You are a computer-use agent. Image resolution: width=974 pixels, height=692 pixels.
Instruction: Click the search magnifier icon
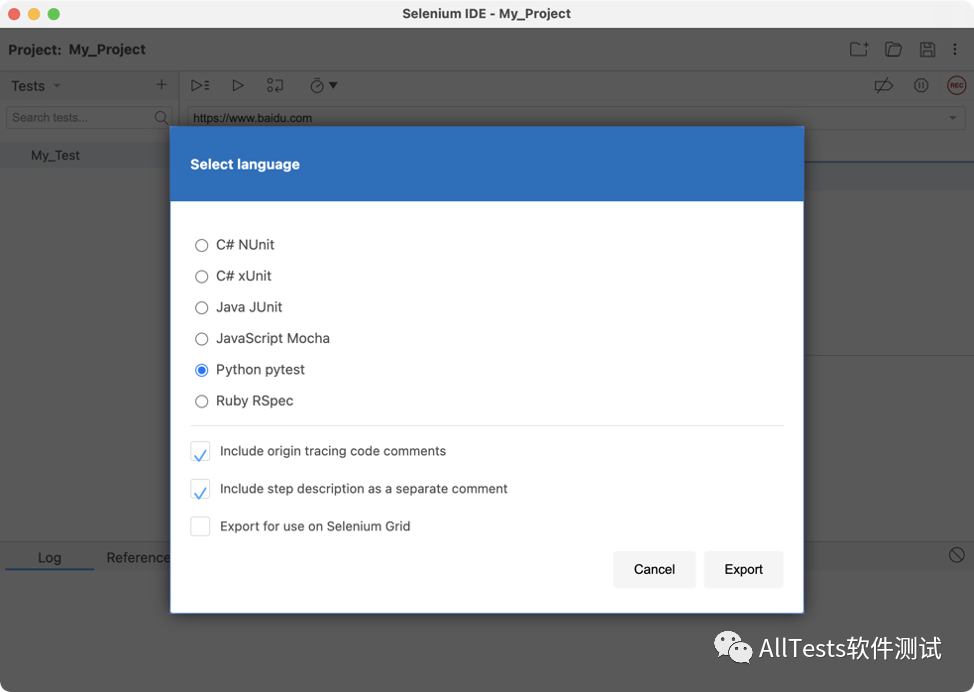click(161, 117)
